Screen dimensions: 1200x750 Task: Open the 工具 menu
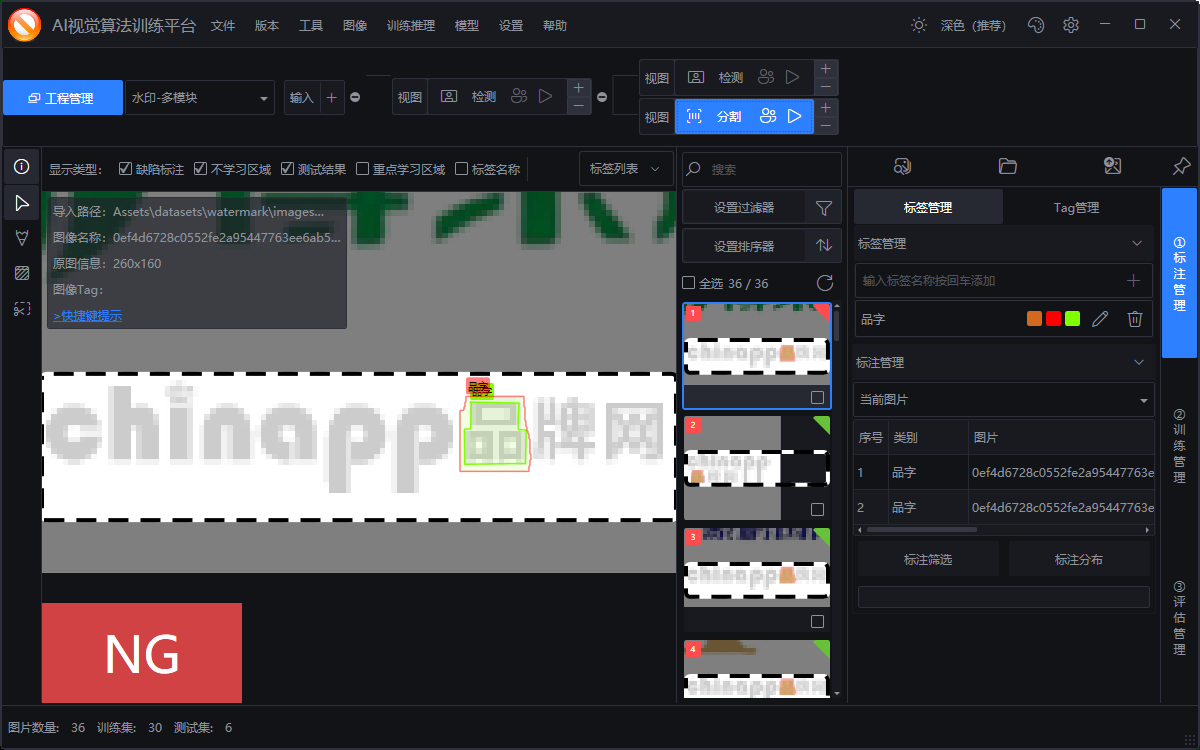click(x=311, y=26)
